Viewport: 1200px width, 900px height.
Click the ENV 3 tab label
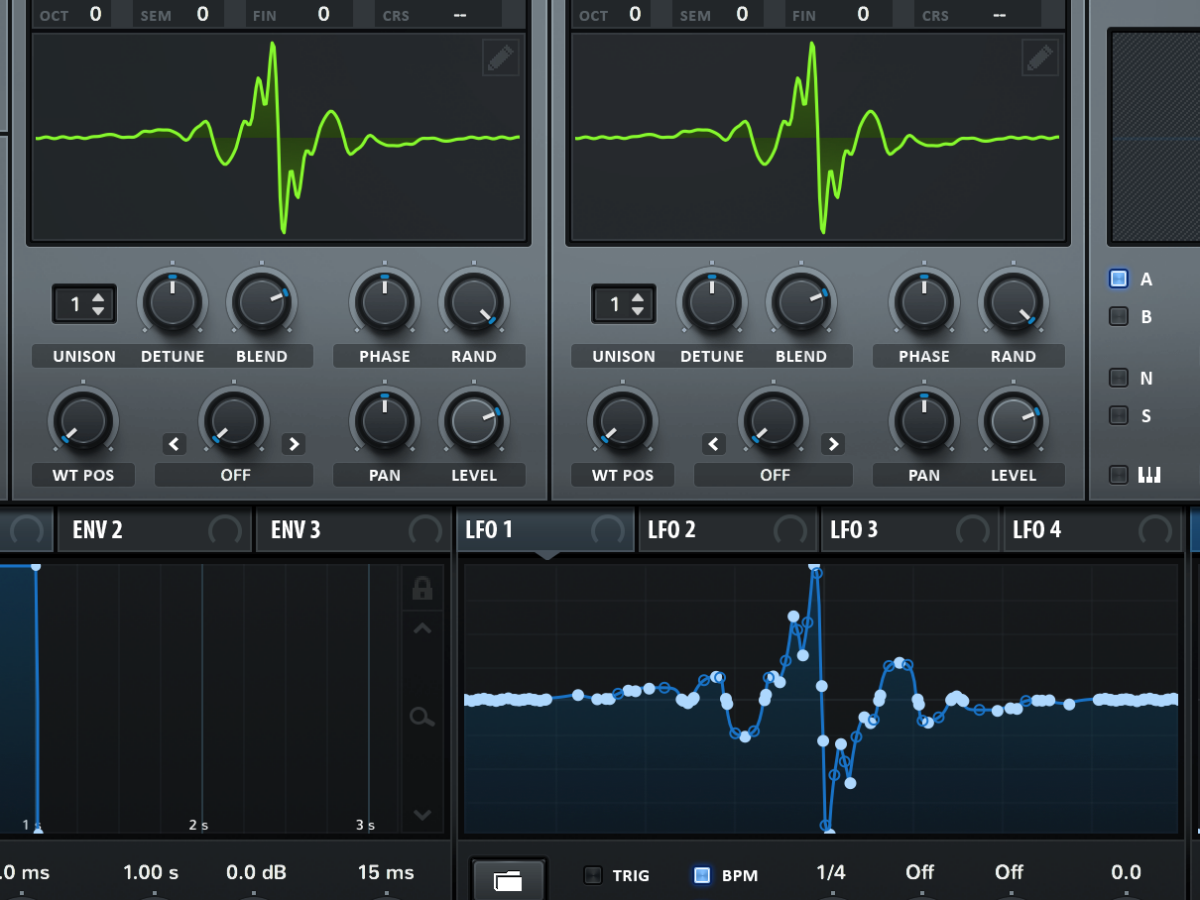pos(296,530)
